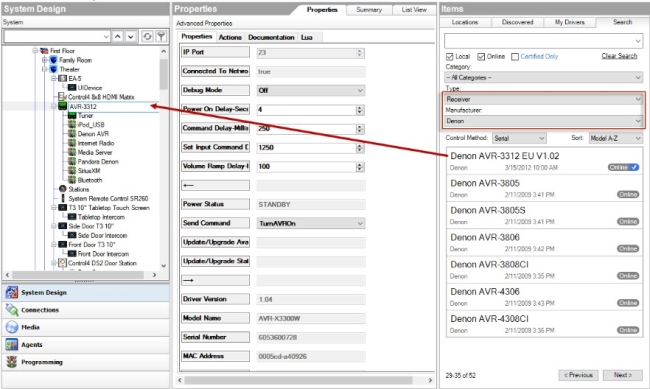This screenshot has height=389, width=650.
Task: Select the Denon AVR-4306 driver entry
Action: coord(544,297)
